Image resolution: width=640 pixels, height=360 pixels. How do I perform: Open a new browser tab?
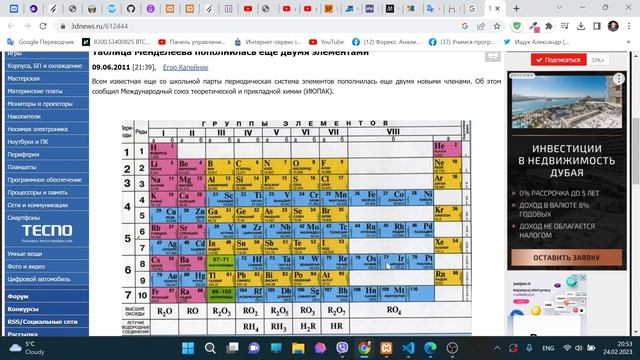(516, 8)
